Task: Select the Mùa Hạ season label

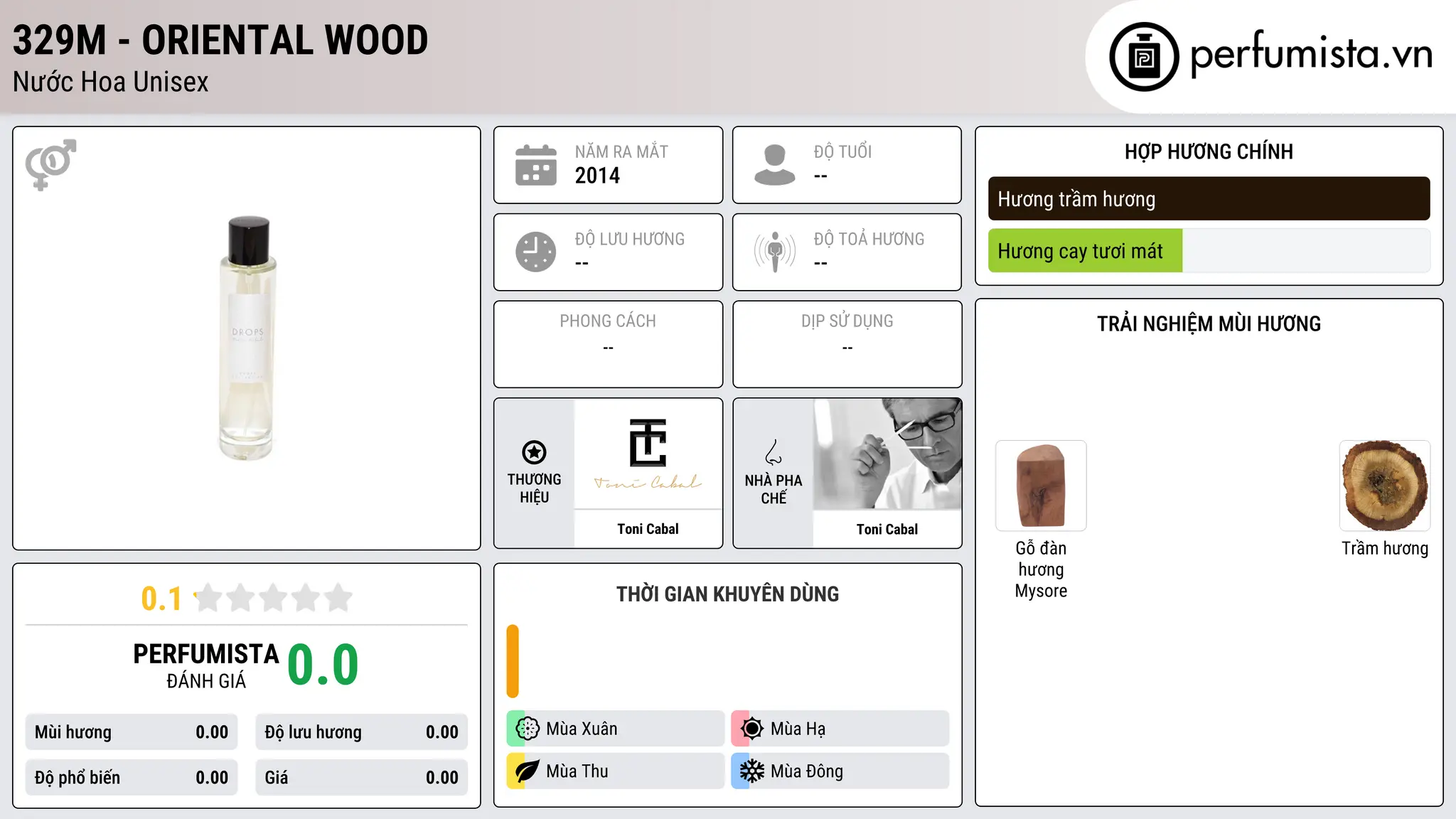Action: (798, 729)
